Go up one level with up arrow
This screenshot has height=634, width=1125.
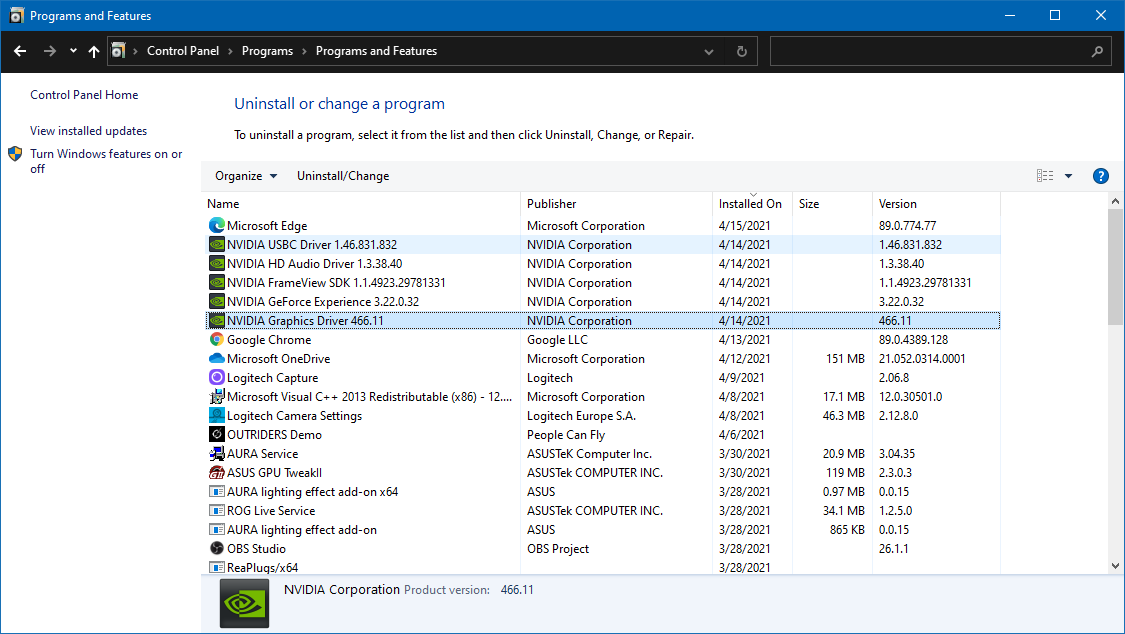tap(94, 51)
